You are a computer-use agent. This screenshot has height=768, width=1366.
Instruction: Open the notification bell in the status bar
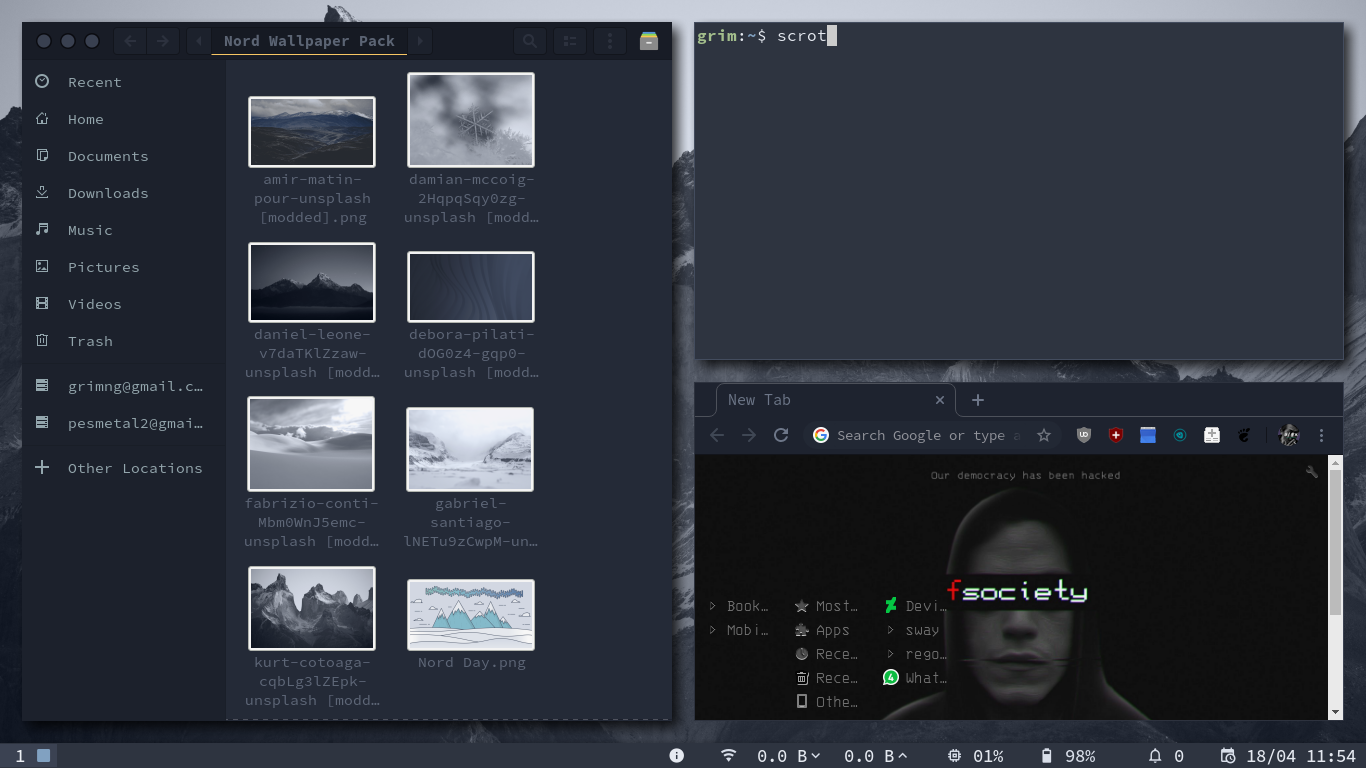pos(1155,756)
